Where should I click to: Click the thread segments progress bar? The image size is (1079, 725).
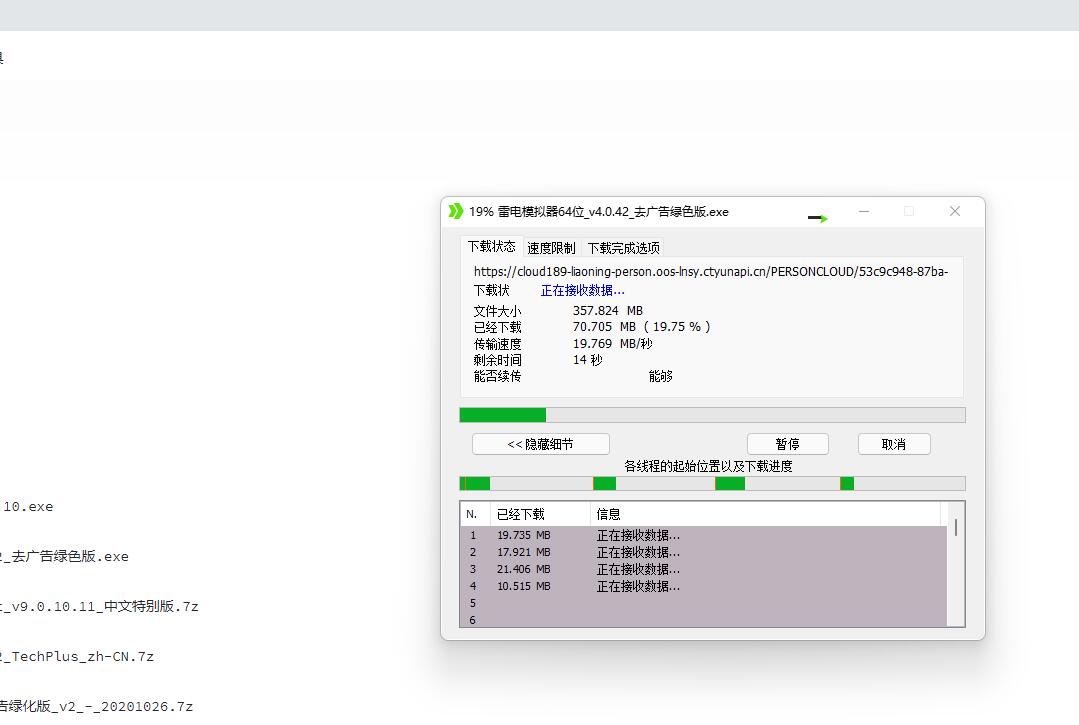[712, 484]
